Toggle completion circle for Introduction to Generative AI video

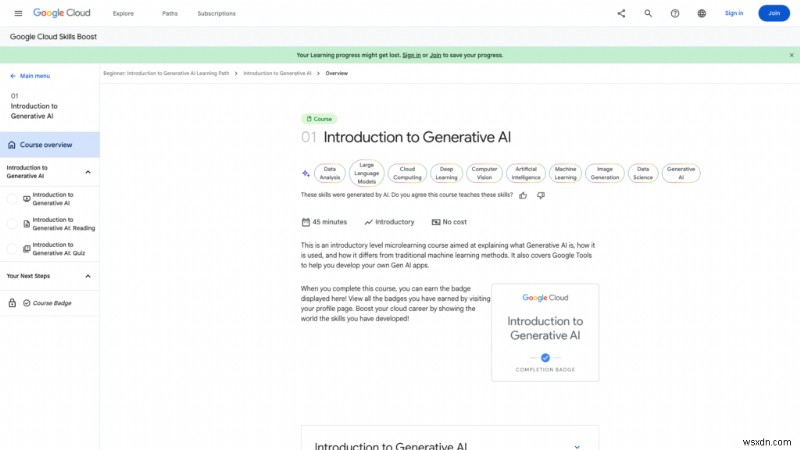(x=12, y=199)
